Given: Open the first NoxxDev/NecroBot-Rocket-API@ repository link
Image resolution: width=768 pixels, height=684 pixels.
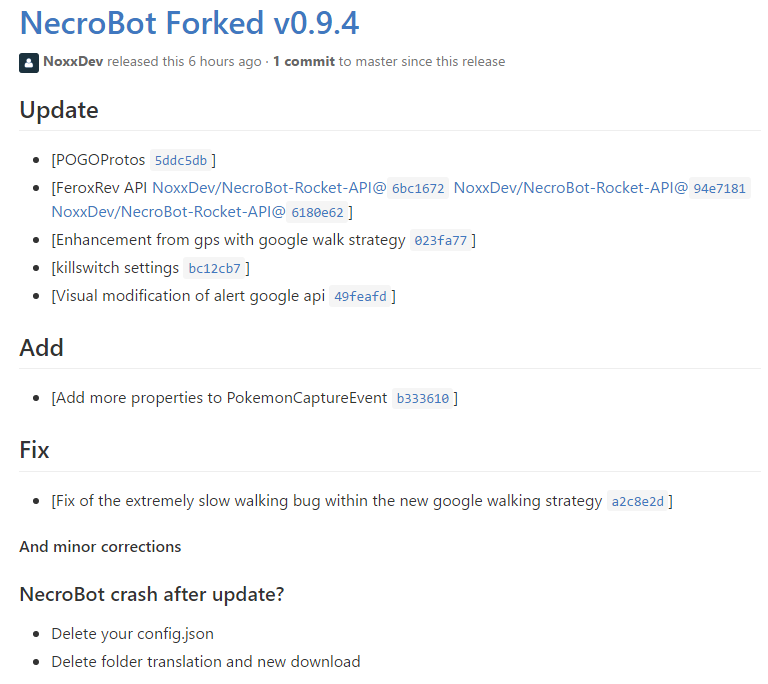Looking at the screenshot, I should [269, 188].
